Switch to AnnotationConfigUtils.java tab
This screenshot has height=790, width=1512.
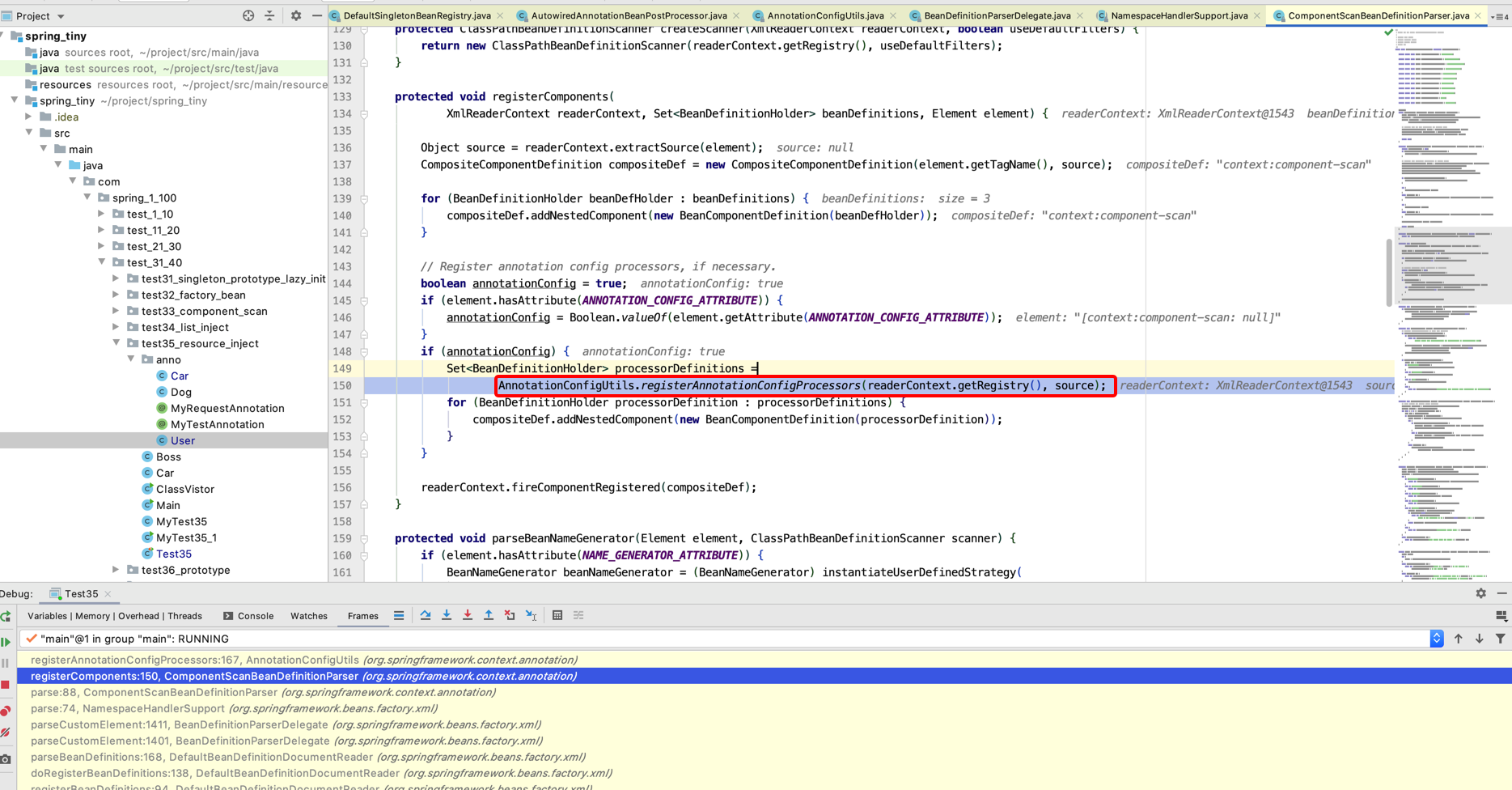pyautogui.click(x=825, y=15)
